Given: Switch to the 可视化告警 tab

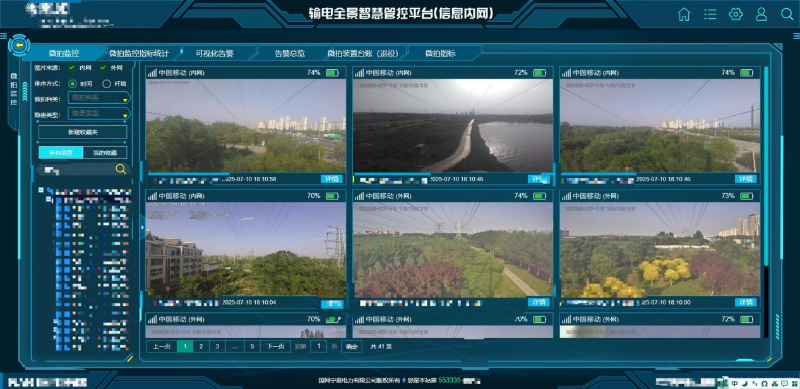Looking at the screenshot, I should pyautogui.click(x=214, y=53).
